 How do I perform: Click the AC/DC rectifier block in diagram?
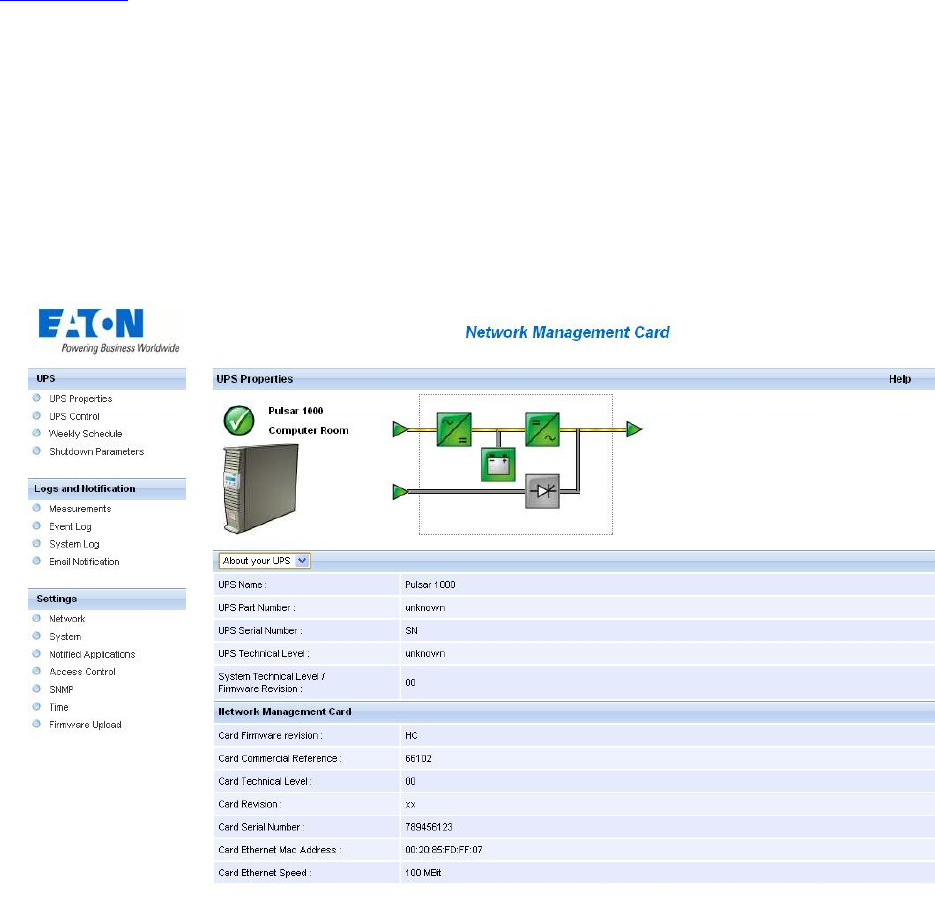[x=454, y=429]
